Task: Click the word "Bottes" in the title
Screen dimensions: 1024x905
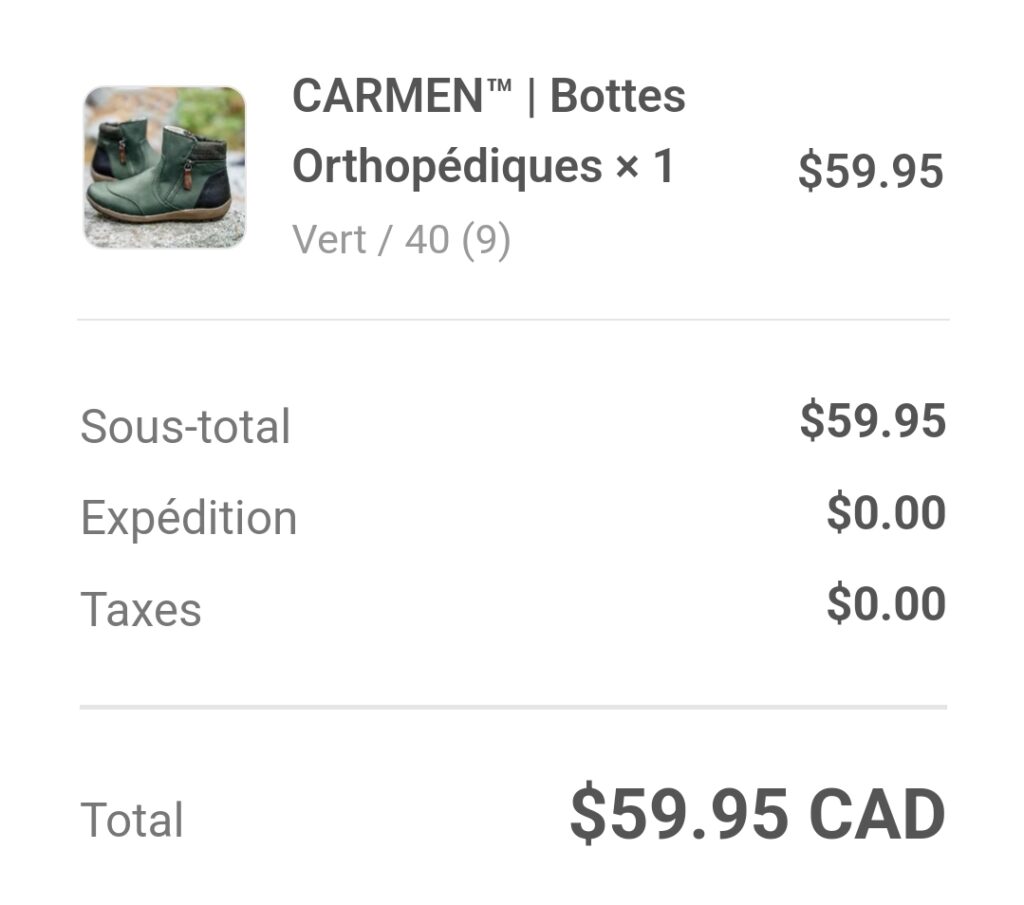Action: [618, 97]
